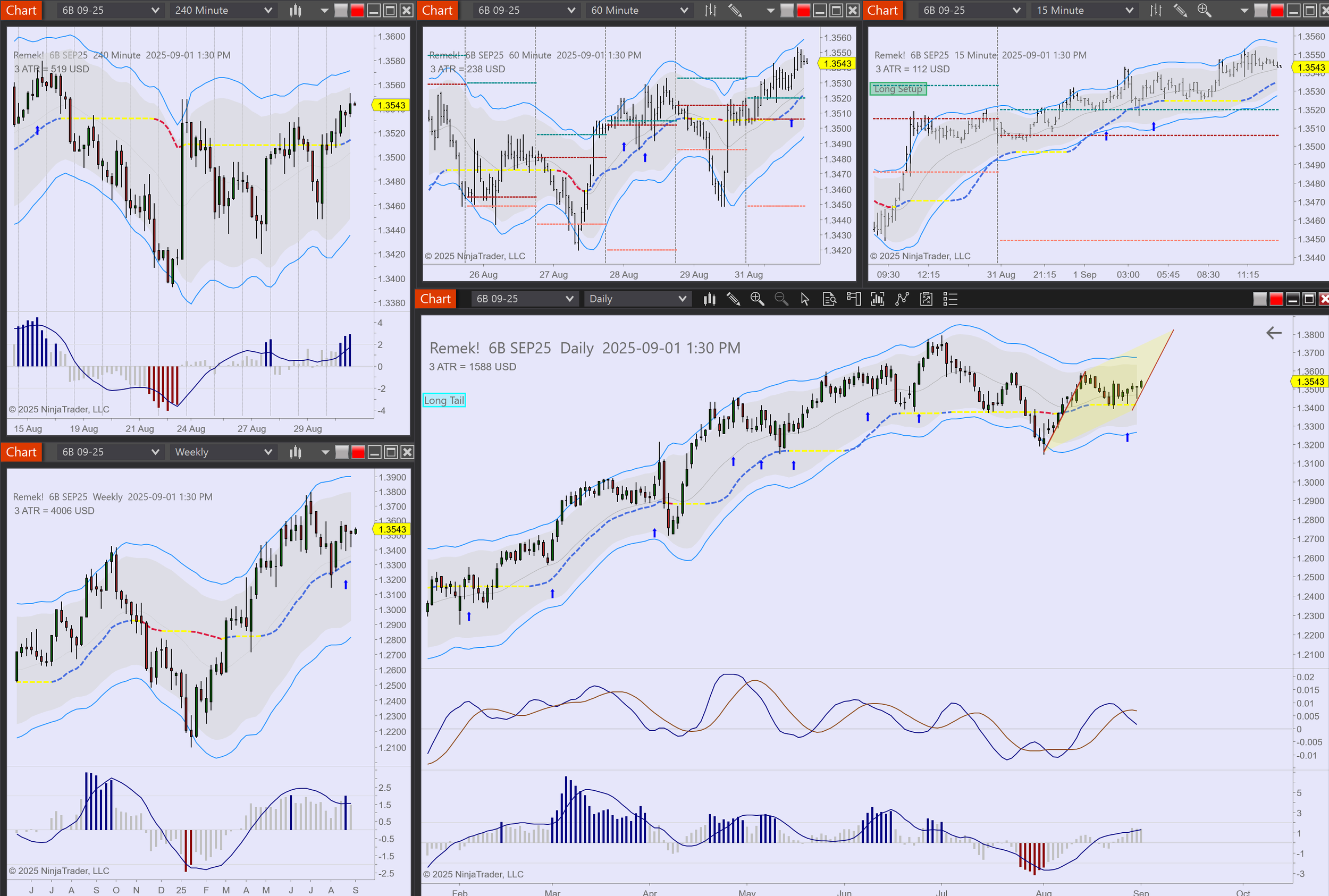
Task: Expand toolbar overflow arrow in 15 Minute chart
Action: pyautogui.click(x=1244, y=10)
